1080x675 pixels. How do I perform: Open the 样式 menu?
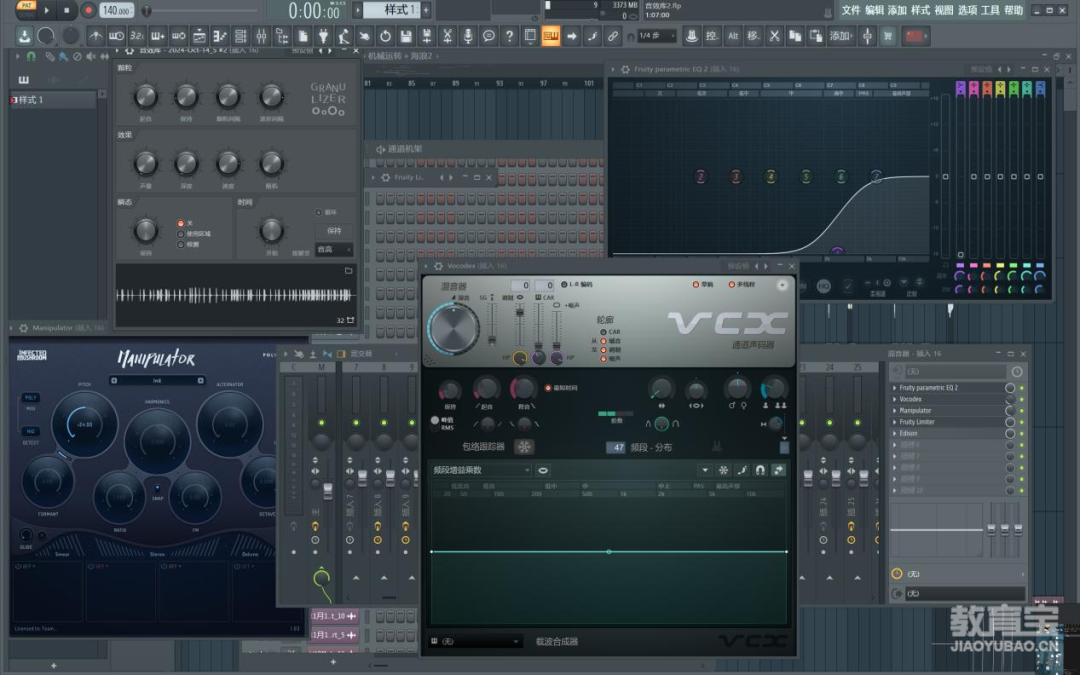(920, 10)
